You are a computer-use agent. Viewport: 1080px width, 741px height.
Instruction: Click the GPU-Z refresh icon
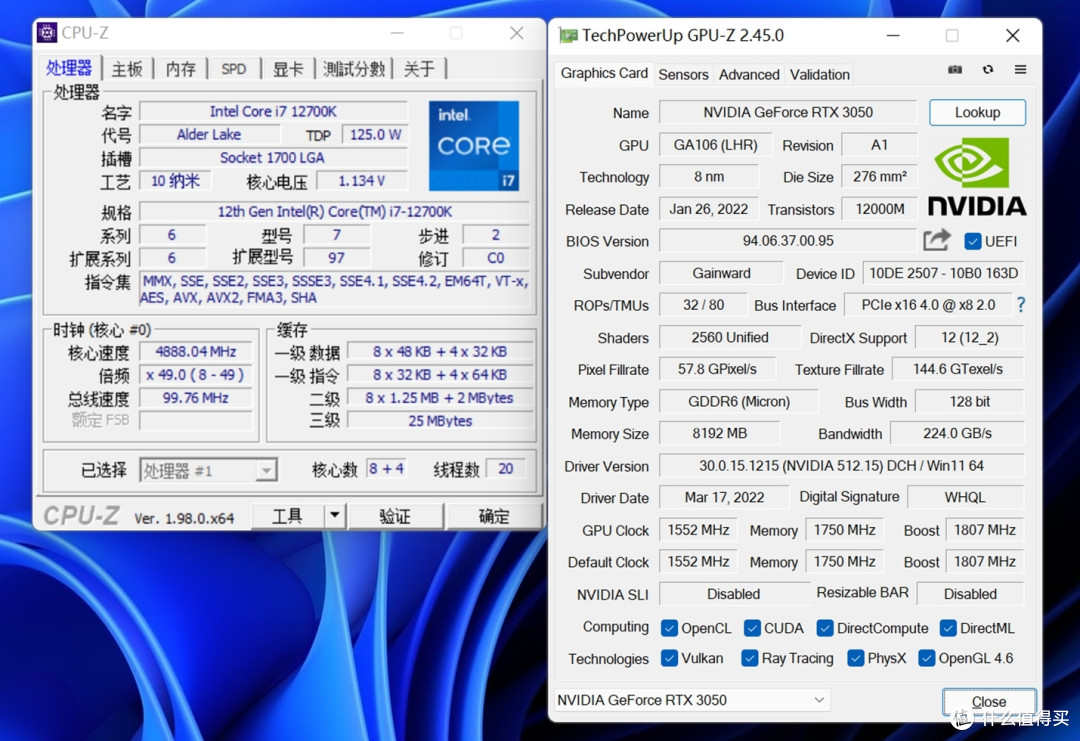tap(988, 70)
